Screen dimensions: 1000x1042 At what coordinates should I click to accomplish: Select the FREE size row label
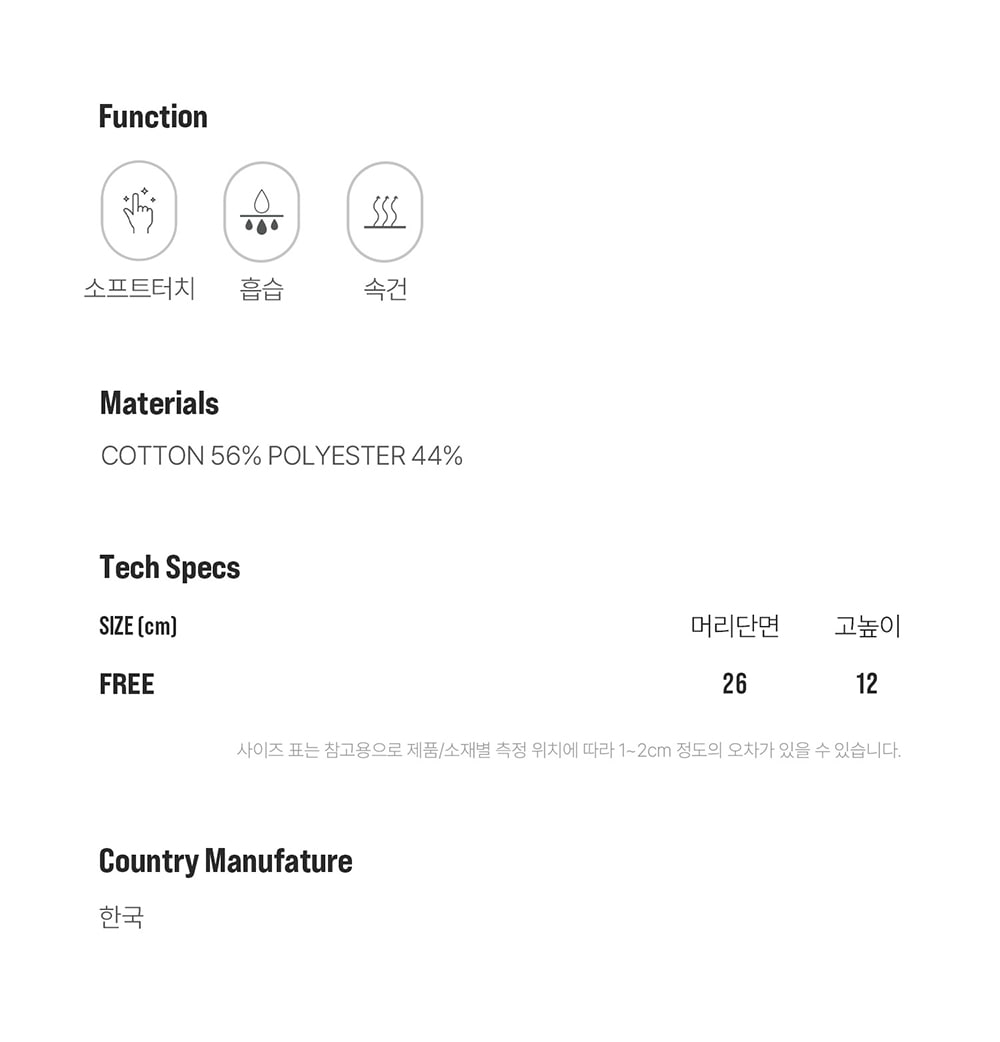coord(127,685)
